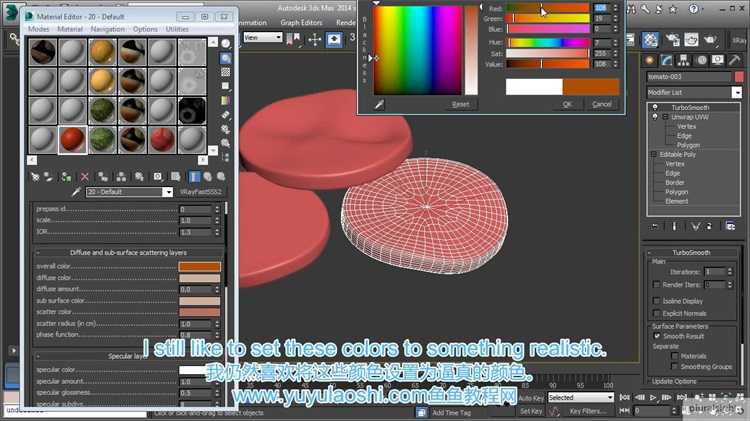Open Options menu in Material Editor
The height and width of the screenshot is (421, 750).
(145, 29)
